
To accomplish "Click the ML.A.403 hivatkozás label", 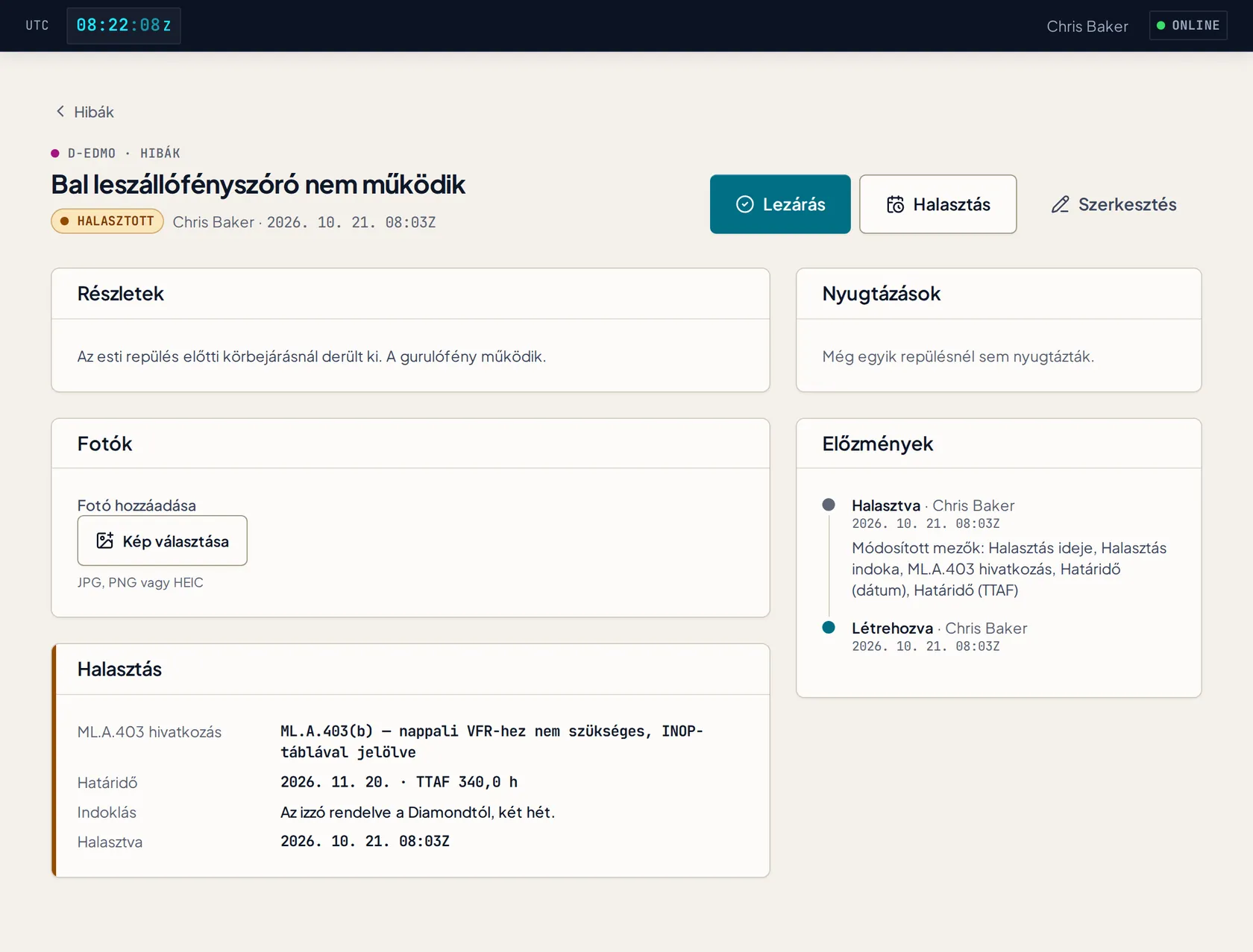I will 149,732.
